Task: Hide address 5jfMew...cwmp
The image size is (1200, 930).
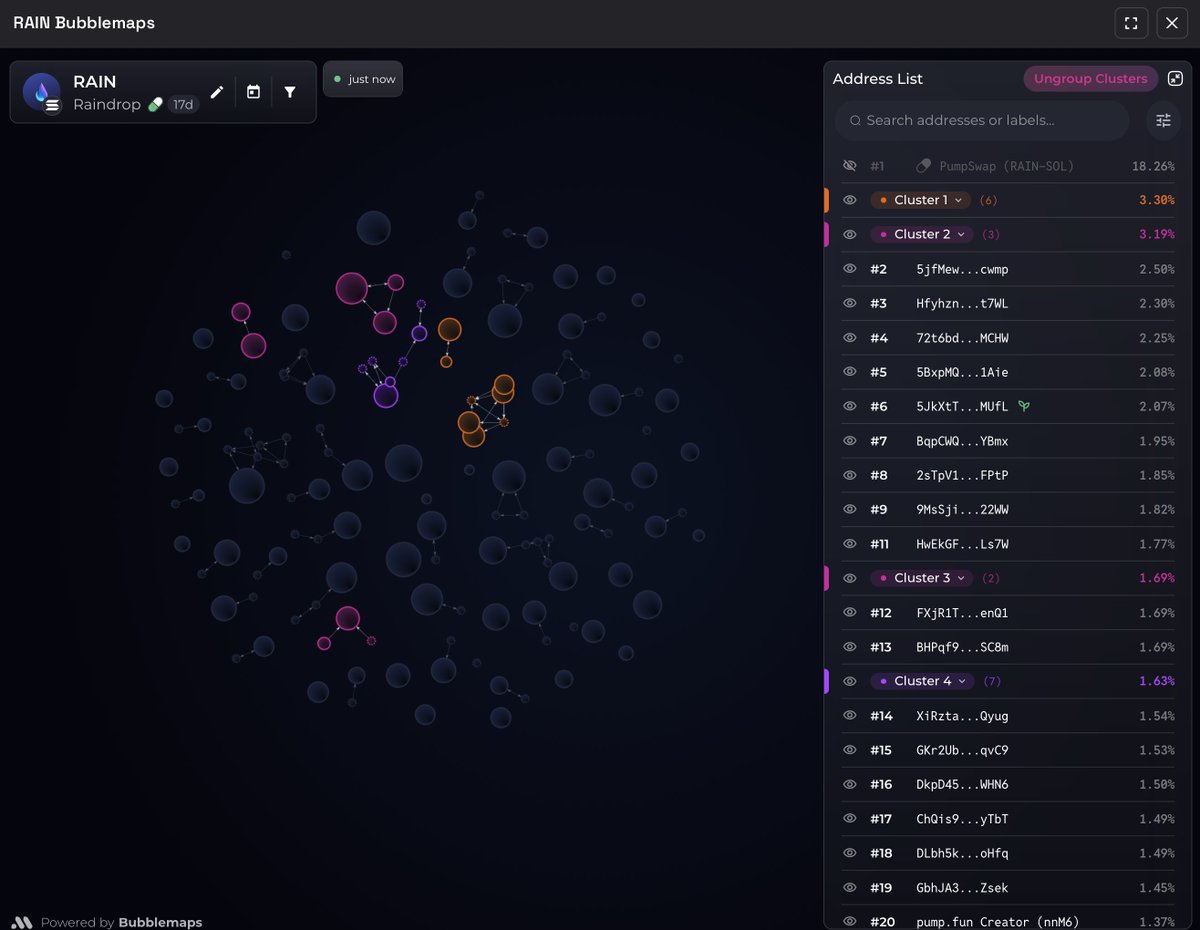Action: click(x=850, y=269)
